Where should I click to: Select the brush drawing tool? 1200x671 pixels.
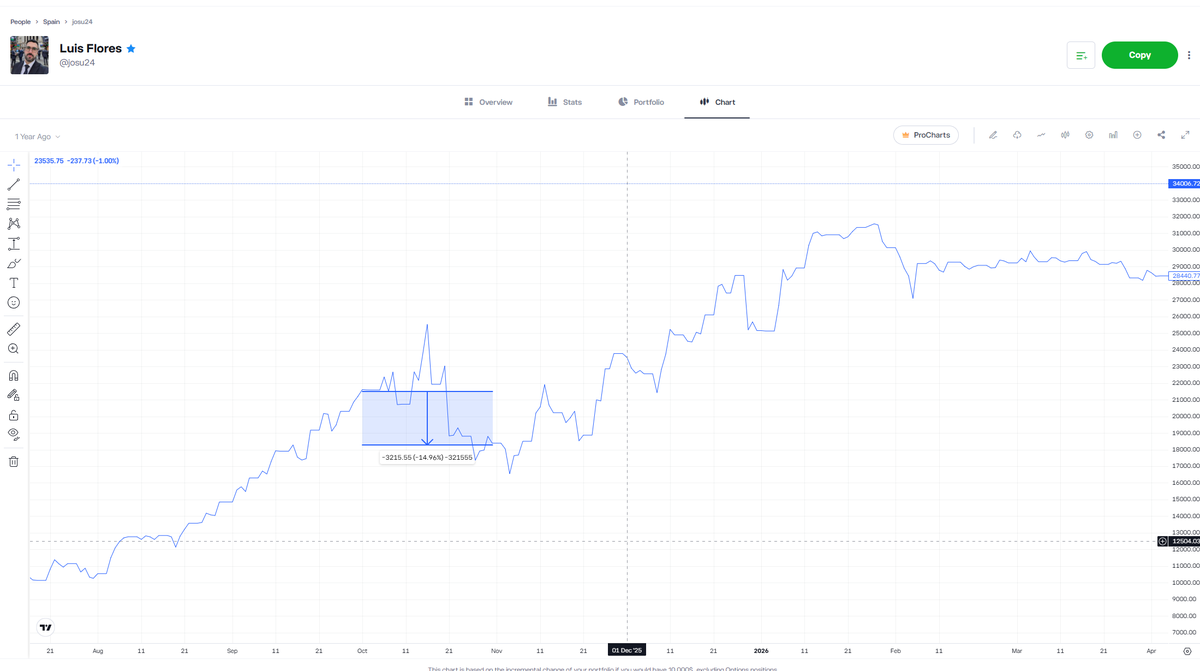(x=14, y=264)
